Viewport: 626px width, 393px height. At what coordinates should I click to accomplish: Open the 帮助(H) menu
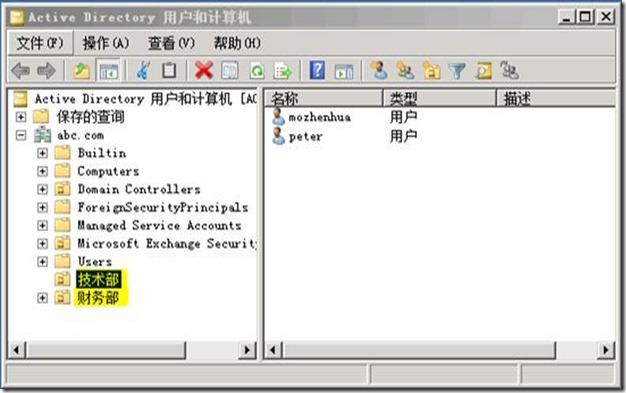click(x=237, y=43)
